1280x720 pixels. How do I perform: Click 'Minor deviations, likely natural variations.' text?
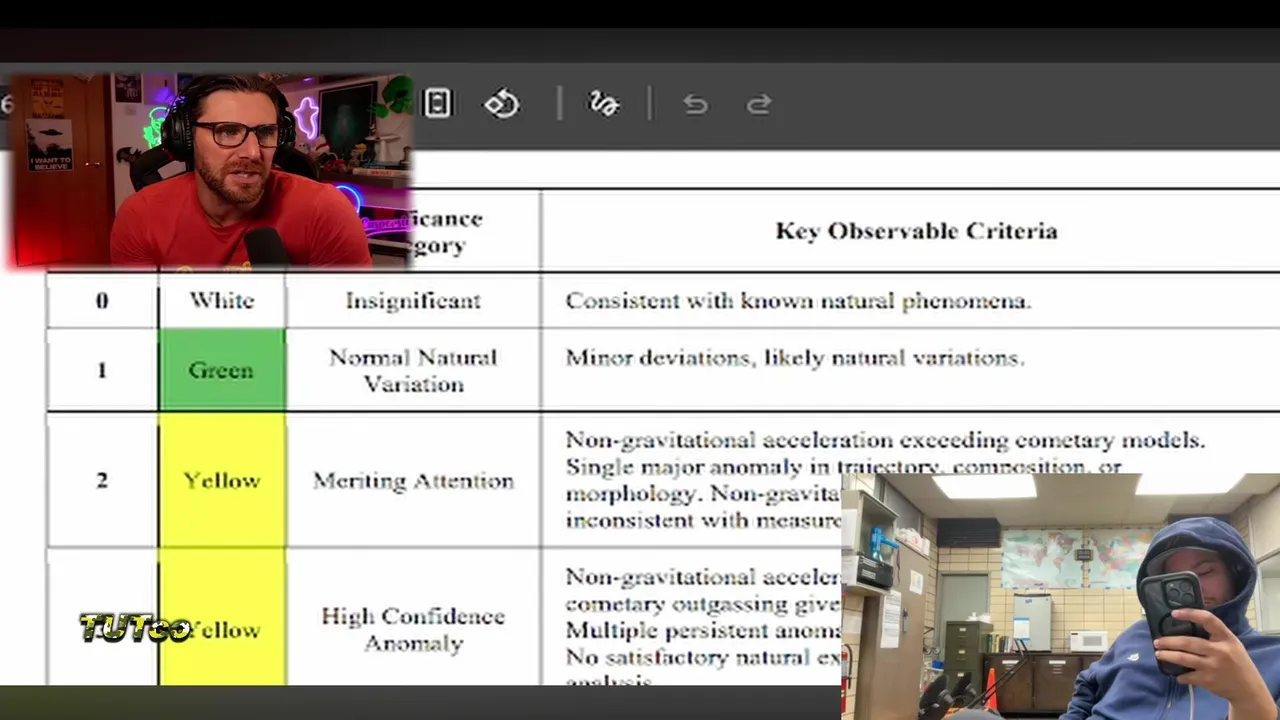pos(795,357)
